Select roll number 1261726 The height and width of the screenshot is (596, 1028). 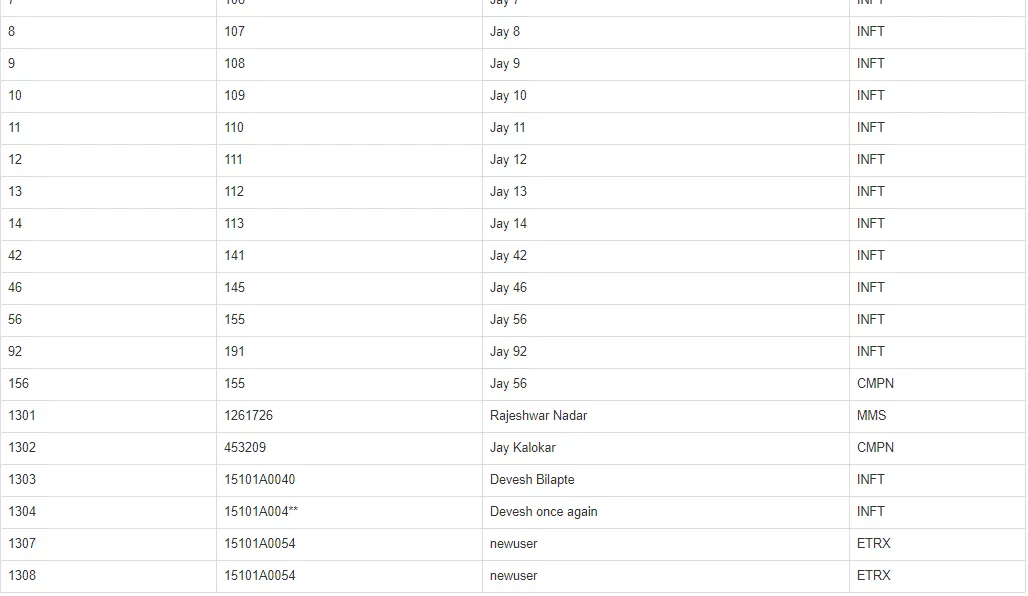[x=349, y=416]
